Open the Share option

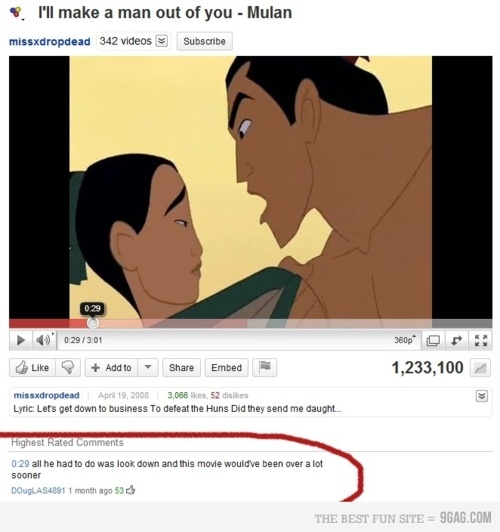181,367
